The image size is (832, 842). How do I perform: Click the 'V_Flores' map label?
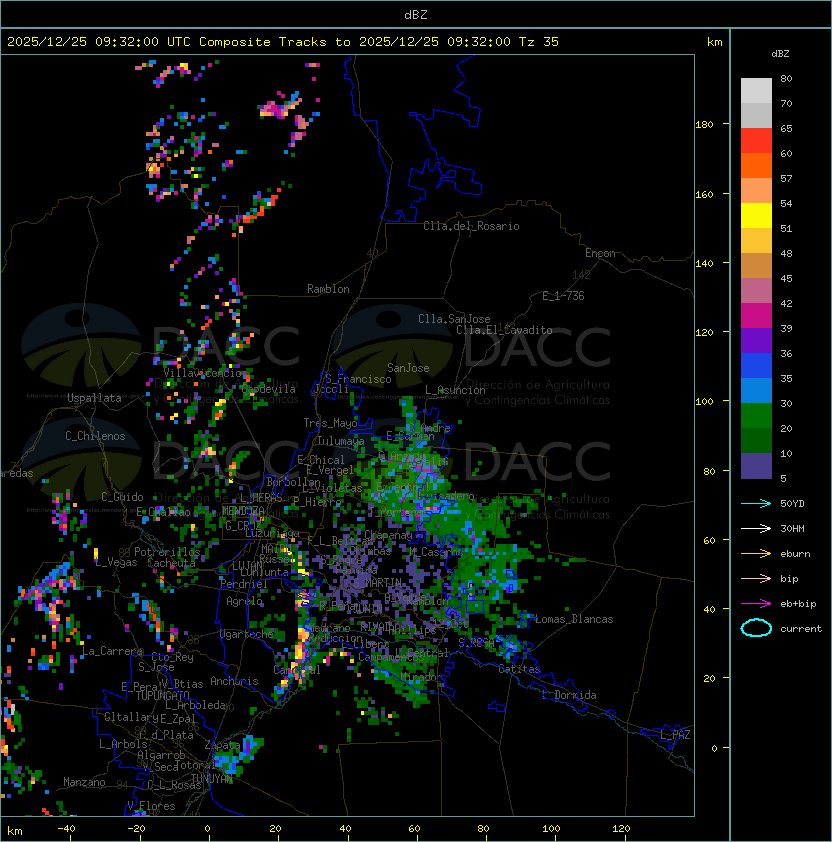[x=151, y=806]
